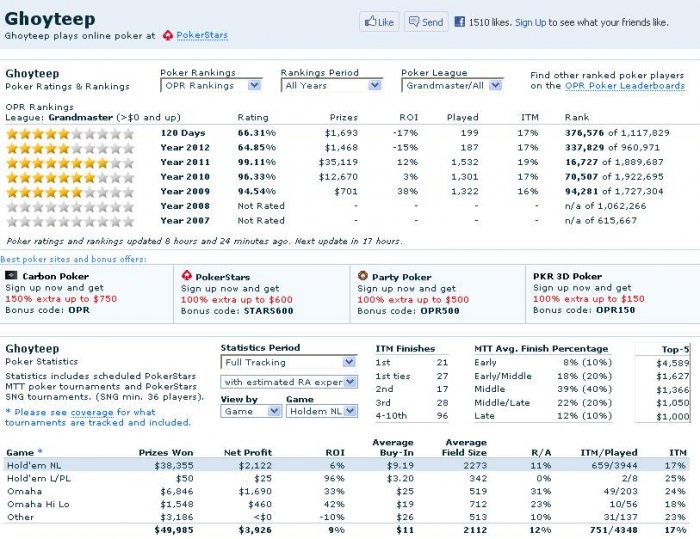Click the $35,119 prizes value
Screen dimensions: 700x539
click(338, 163)
